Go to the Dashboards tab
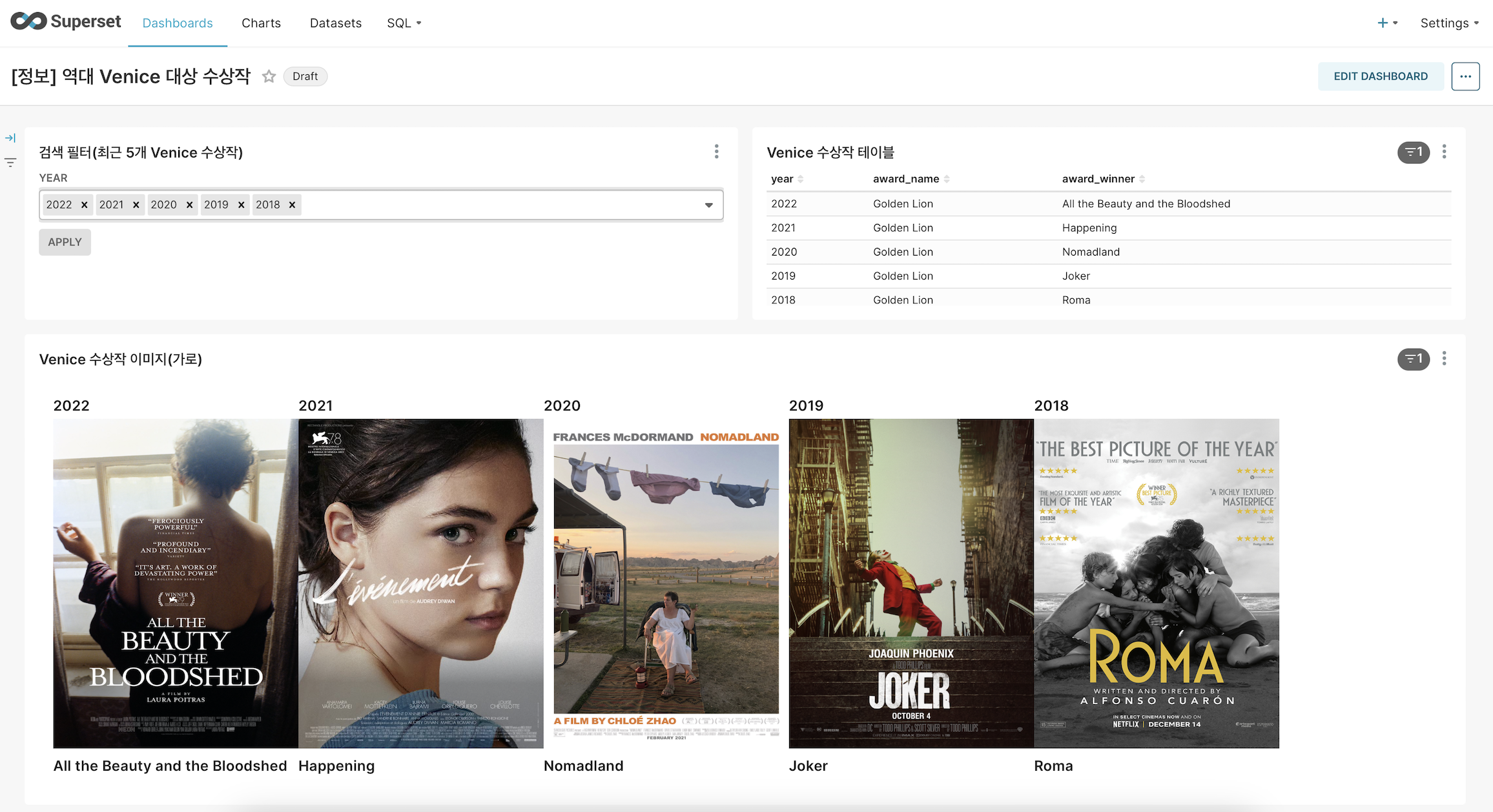This screenshot has width=1493, height=812. click(x=178, y=23)
